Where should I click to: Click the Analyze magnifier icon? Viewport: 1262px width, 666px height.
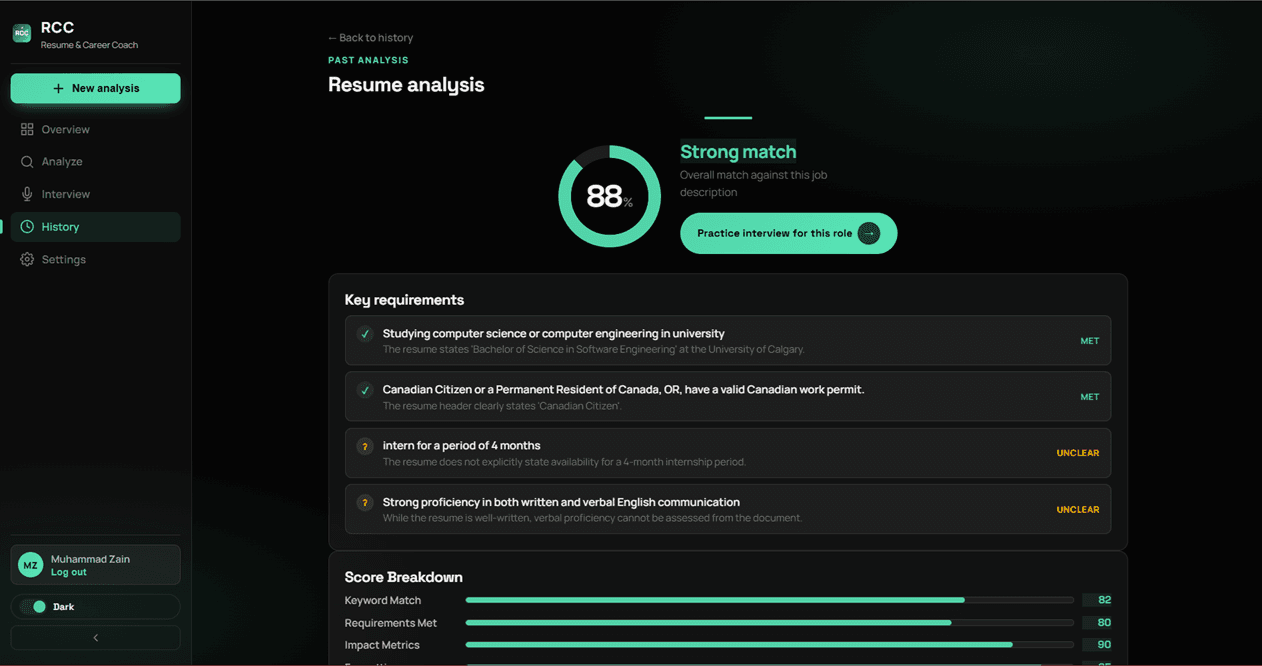(27, 161)
